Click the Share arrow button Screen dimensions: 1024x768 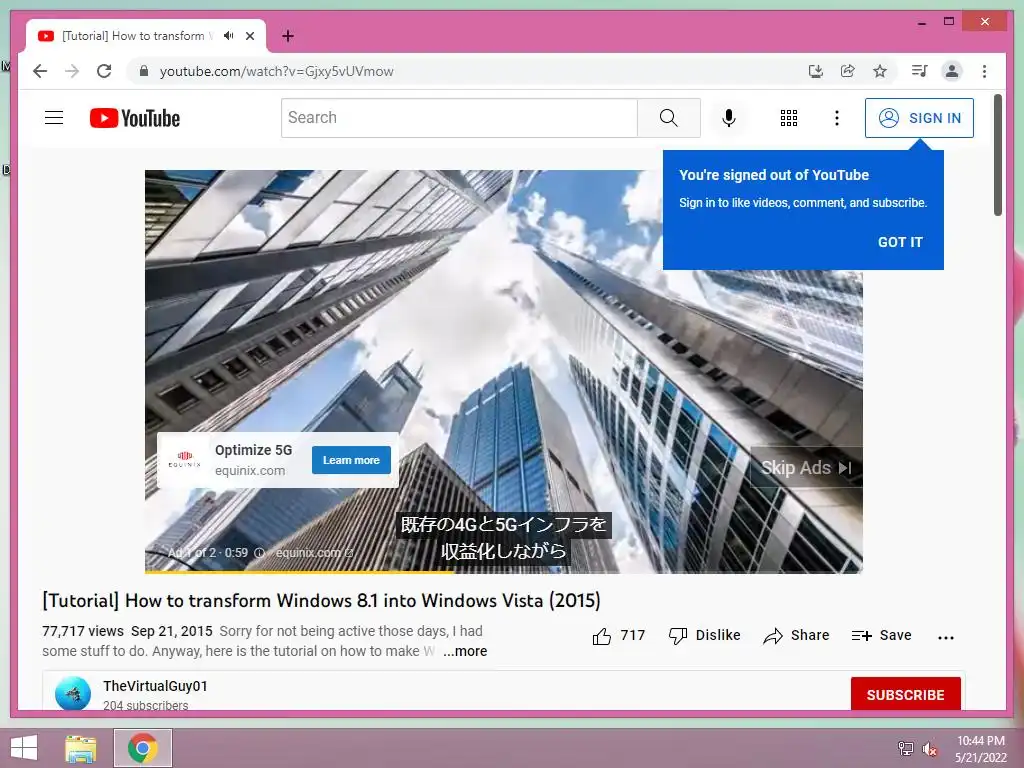pyautogui.click(x=796, y=635)
